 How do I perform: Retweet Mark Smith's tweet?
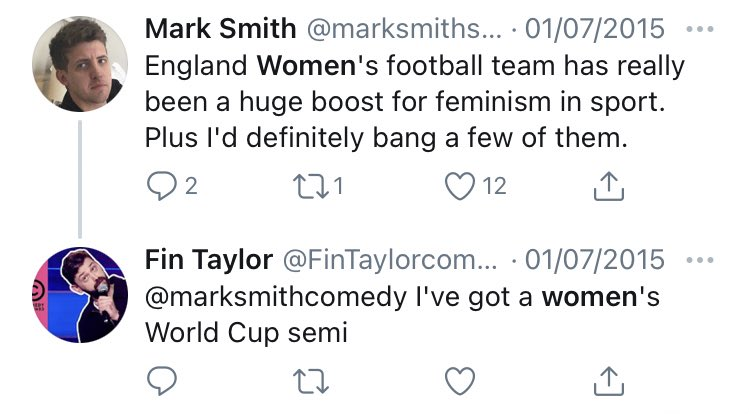click(x=312, y=185)
